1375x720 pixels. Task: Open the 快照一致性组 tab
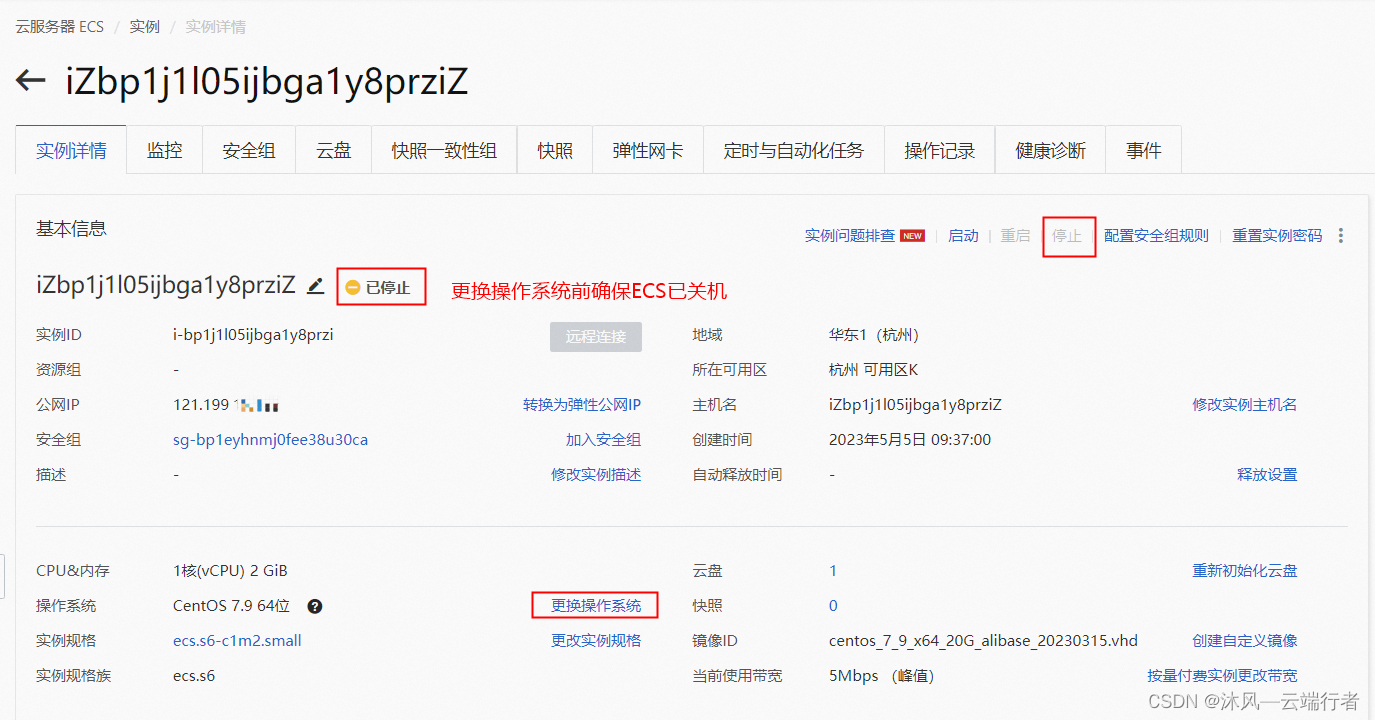tap(444, 151)
